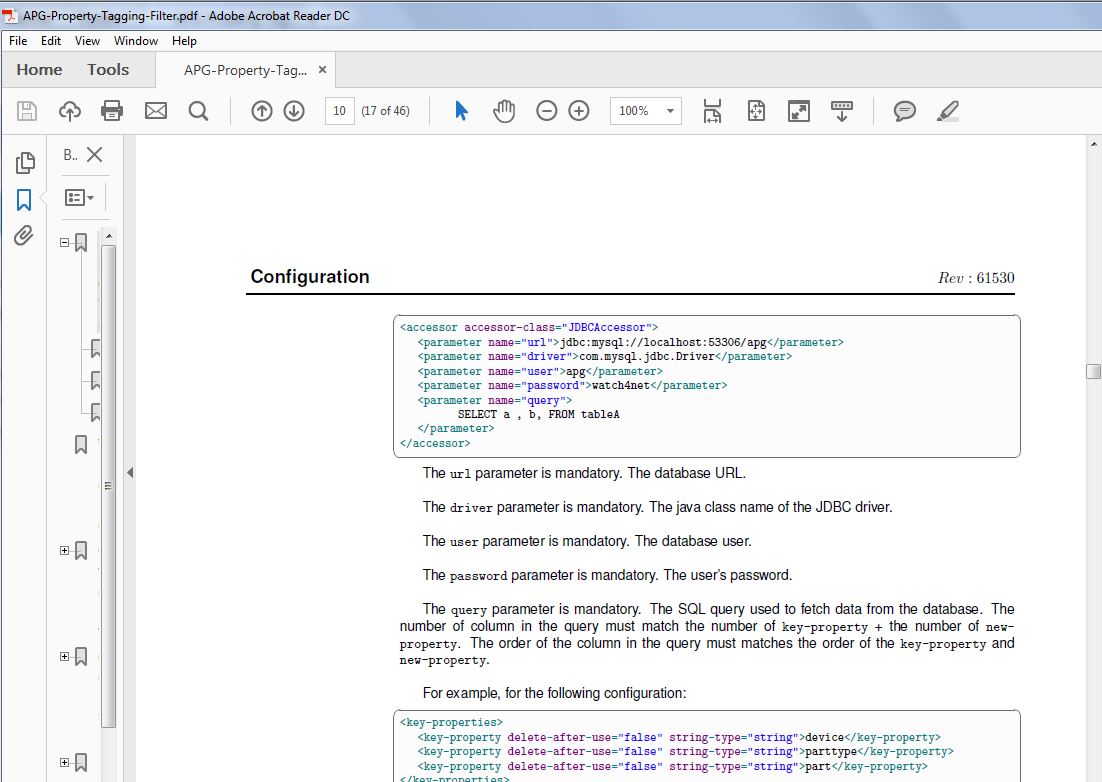Switch to the Tools tab
The width and height of the screenshot is (1102, 782).
tap(108, 70)
